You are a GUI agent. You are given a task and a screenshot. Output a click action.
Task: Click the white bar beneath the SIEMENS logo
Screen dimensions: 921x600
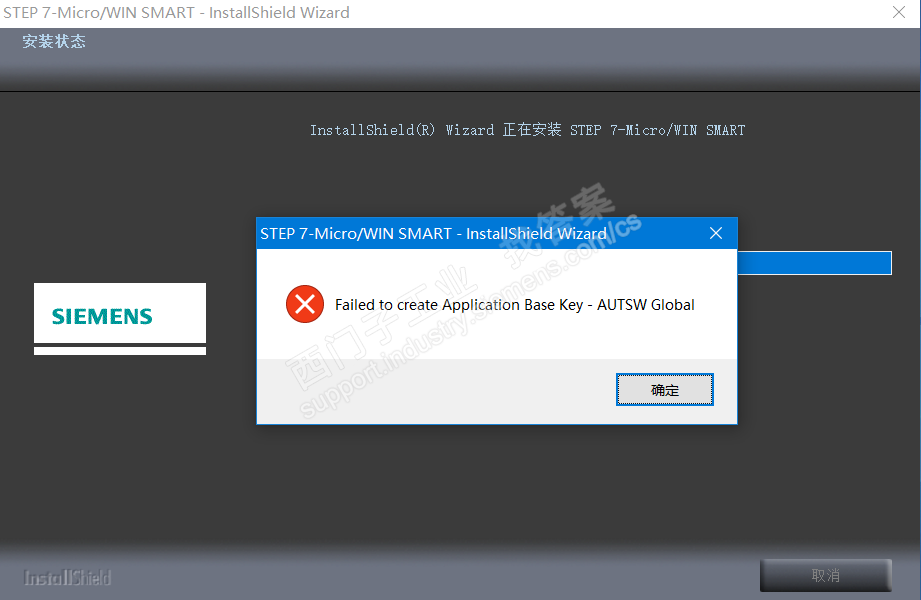click(x=120, y=351)
